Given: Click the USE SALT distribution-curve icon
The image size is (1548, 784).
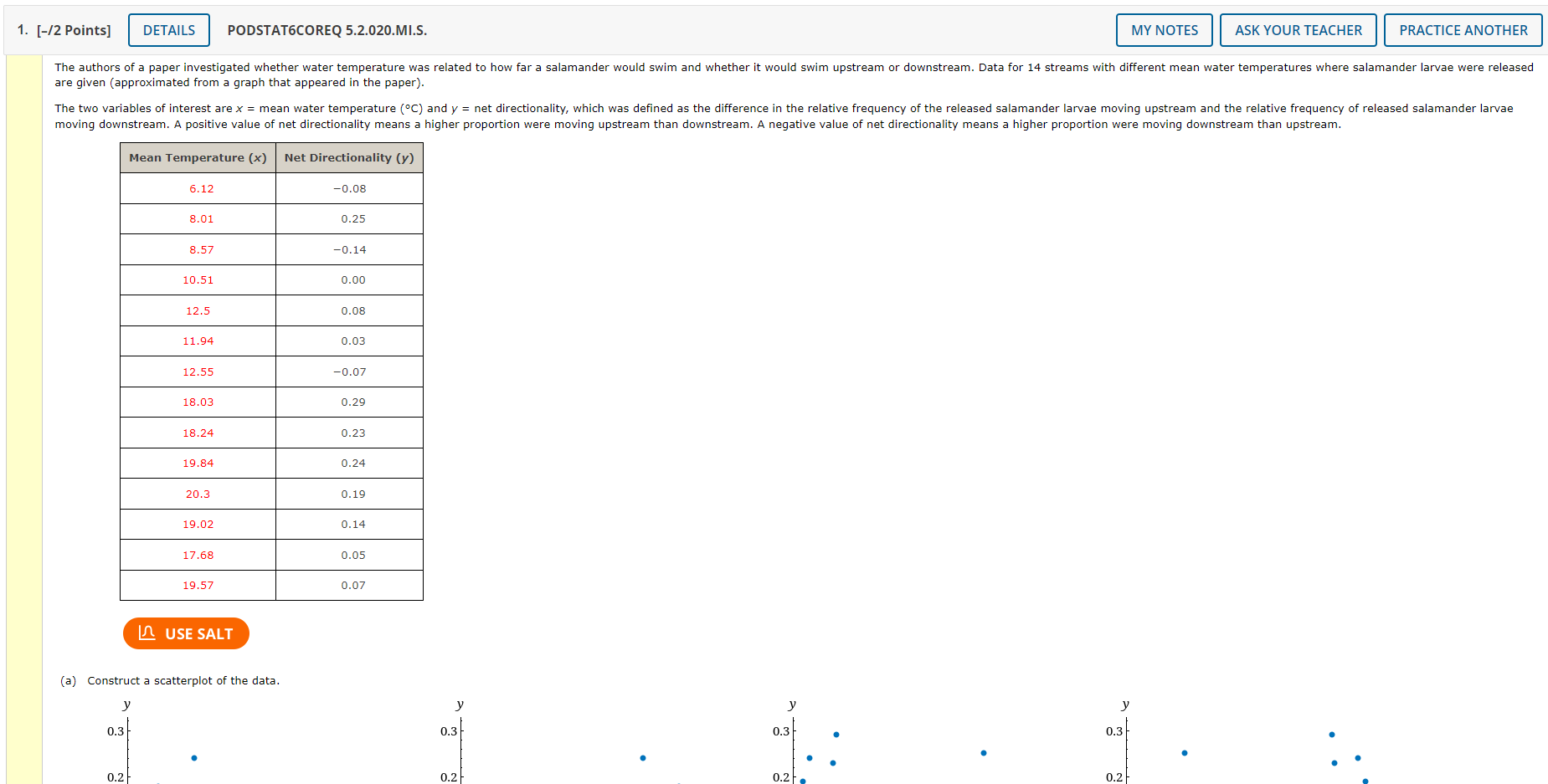Looking at the screenshot, I should [147, 633].
